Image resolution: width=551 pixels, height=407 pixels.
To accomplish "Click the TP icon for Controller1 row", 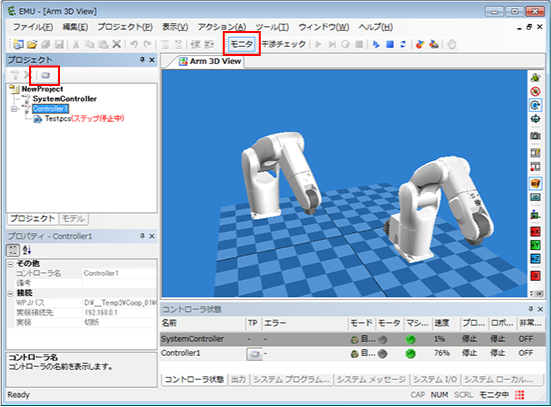I will tap(254, 354).
